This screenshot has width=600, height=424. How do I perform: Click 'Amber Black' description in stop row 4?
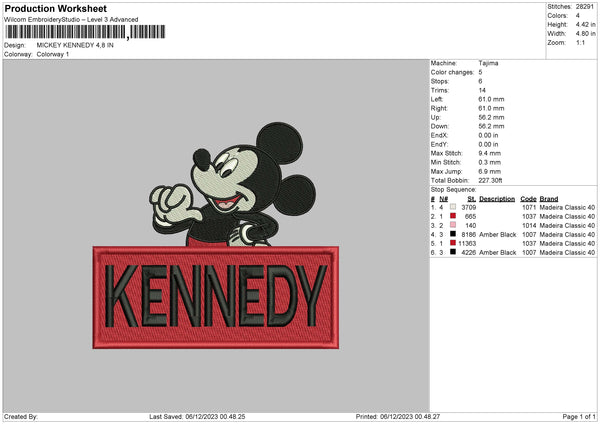(x=498, y=235)
